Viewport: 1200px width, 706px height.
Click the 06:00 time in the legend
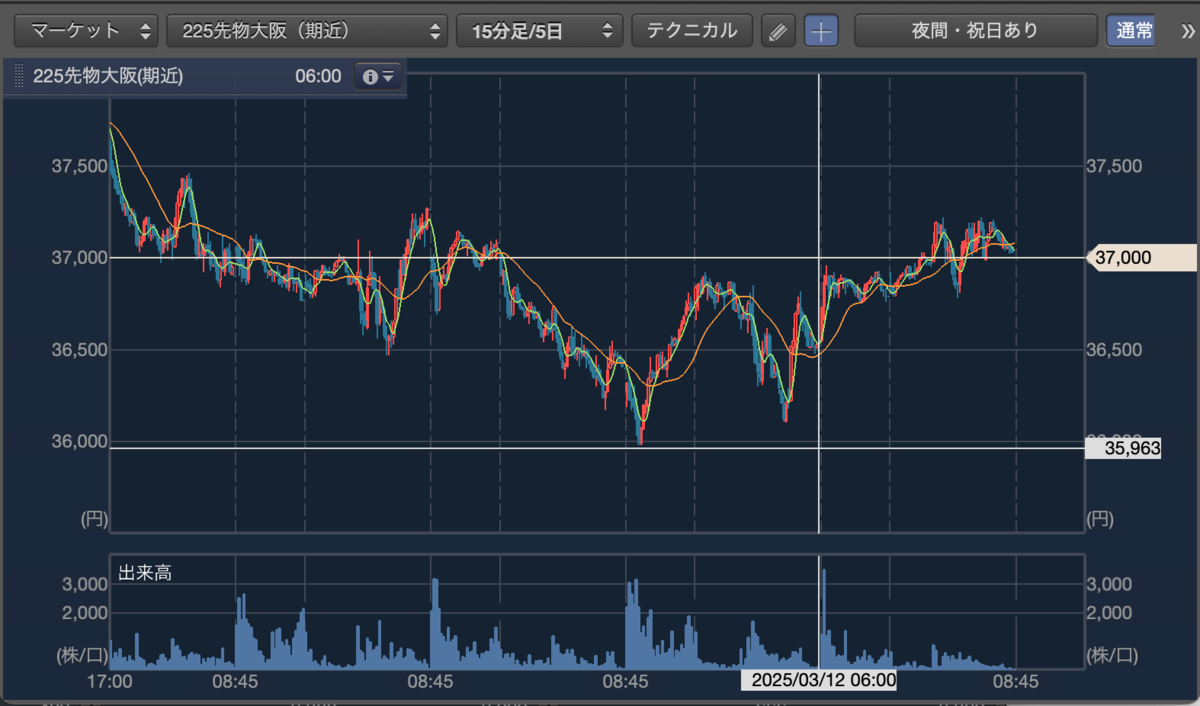318,76
